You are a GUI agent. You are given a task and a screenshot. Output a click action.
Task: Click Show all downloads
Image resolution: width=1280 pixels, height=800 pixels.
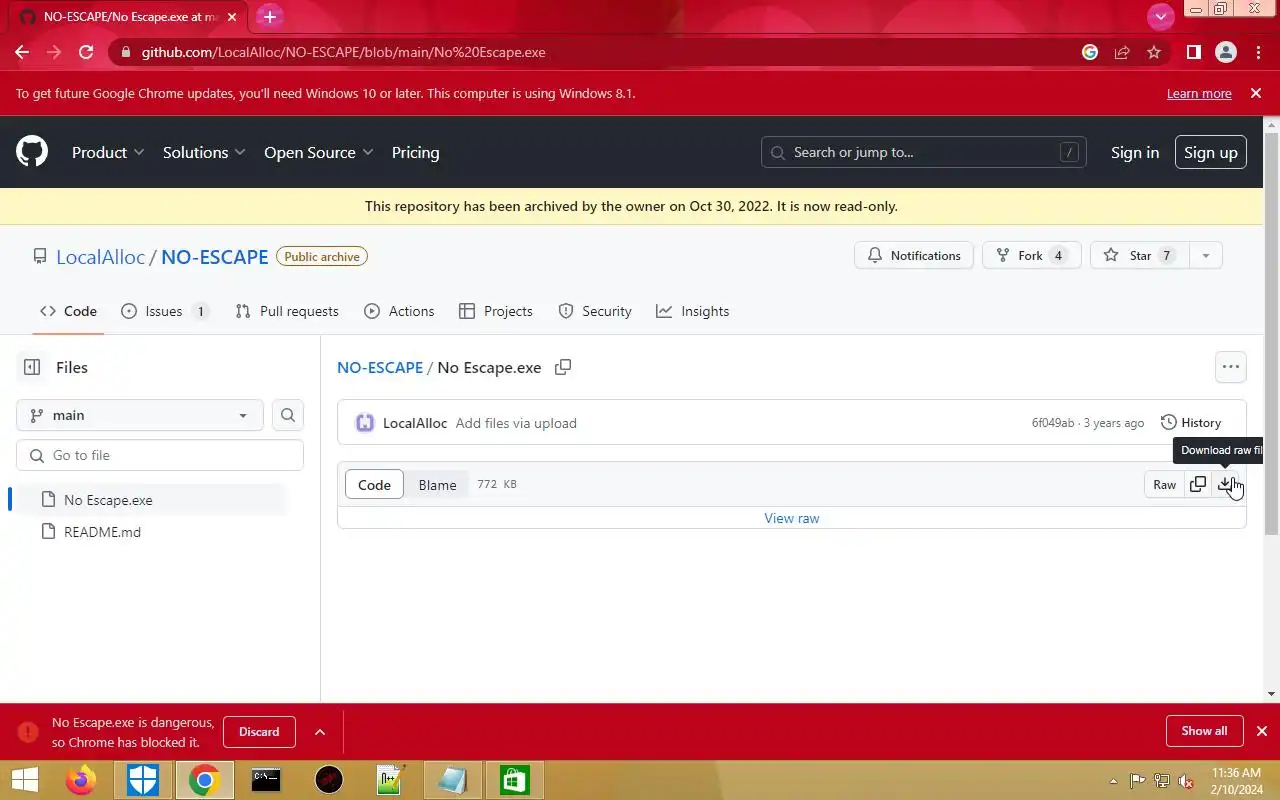(1204, 731)
